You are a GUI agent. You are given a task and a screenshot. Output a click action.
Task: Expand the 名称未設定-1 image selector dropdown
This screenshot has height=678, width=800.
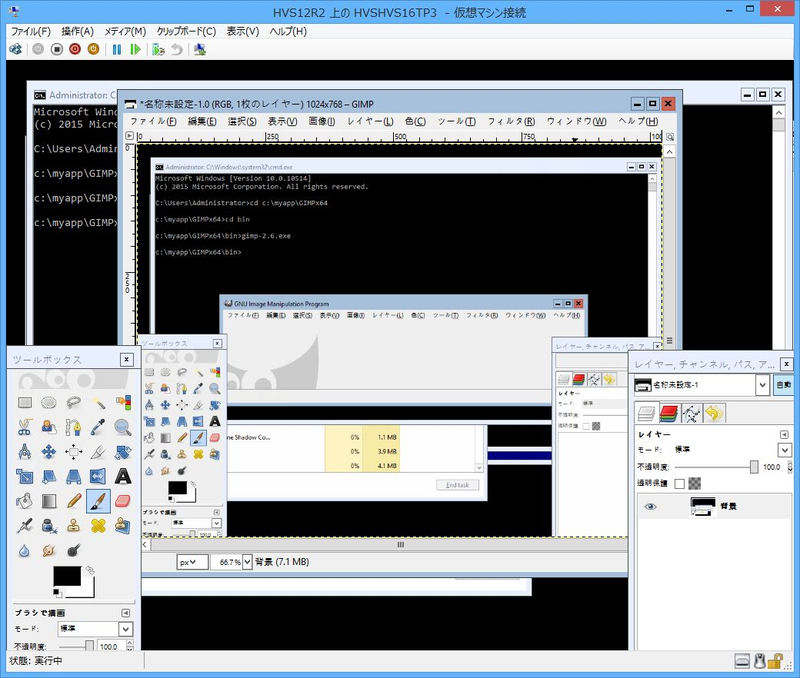click(762, 385)
